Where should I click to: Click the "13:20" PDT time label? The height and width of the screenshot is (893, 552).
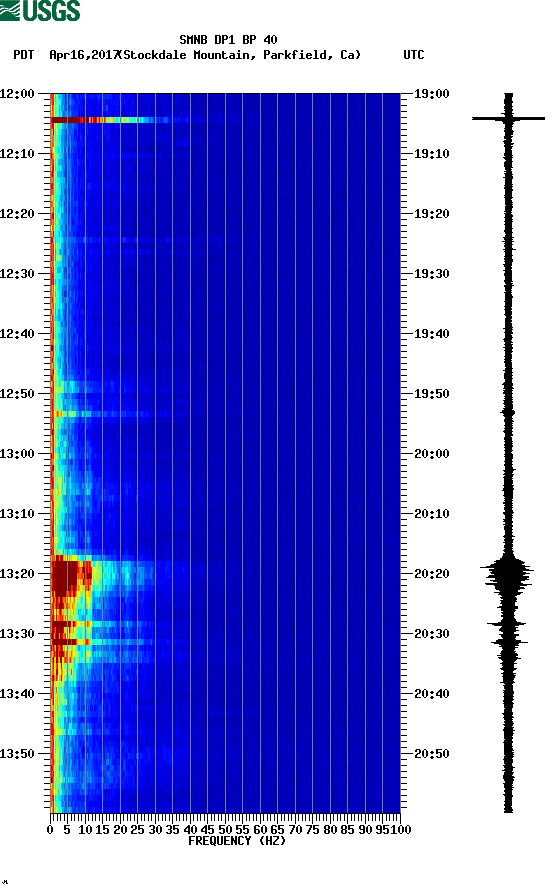[17, 574]
